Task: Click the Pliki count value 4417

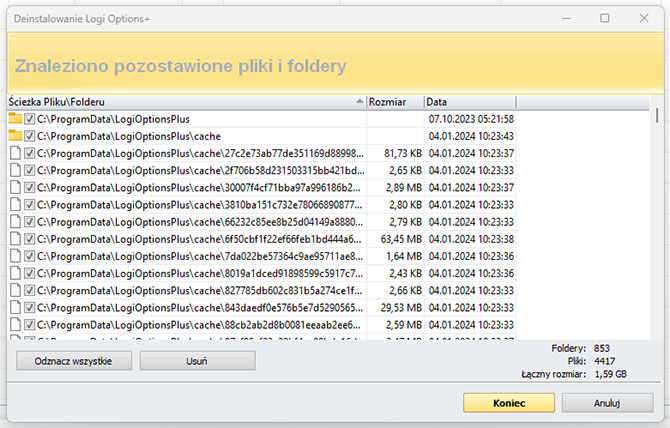Action: (604, 361)
